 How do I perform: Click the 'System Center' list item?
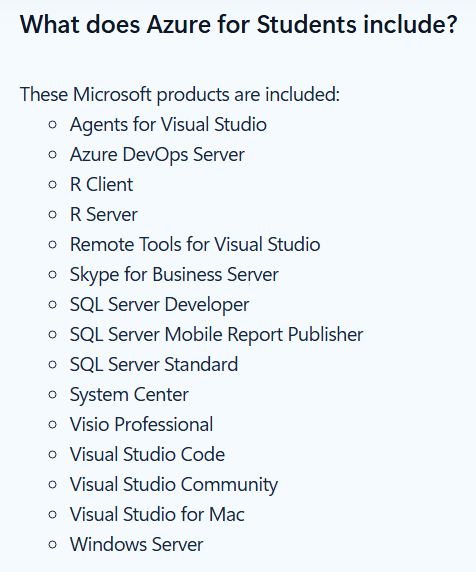tap(129, 394)
